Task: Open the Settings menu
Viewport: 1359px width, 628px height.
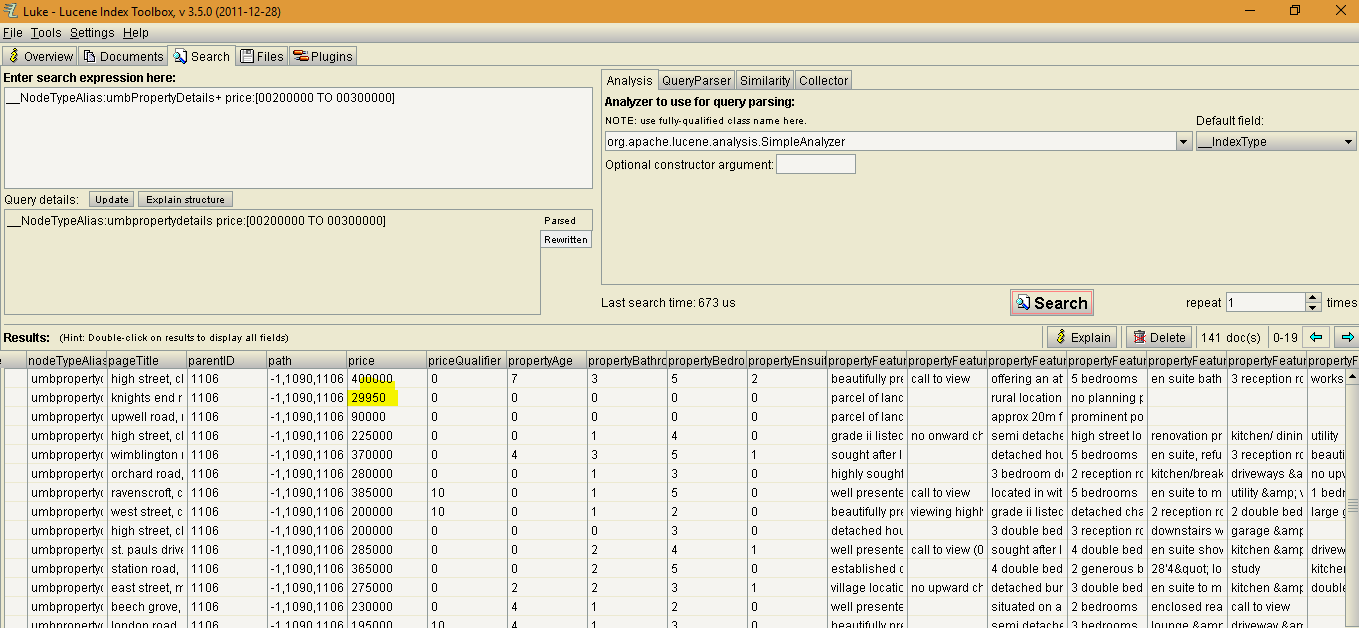Action: pyautogui.click(x=92, y=33)
